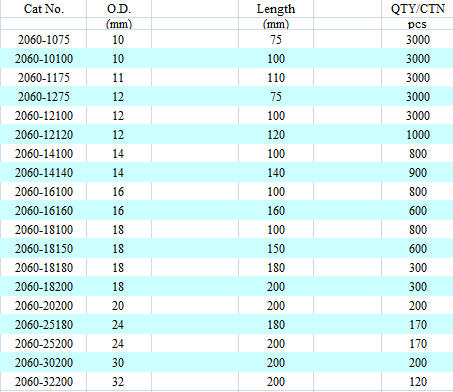Viewport: 453px width, 392px height.
Task: Click length value 200 in row 2060-32200
Action: tap(276, 382)
